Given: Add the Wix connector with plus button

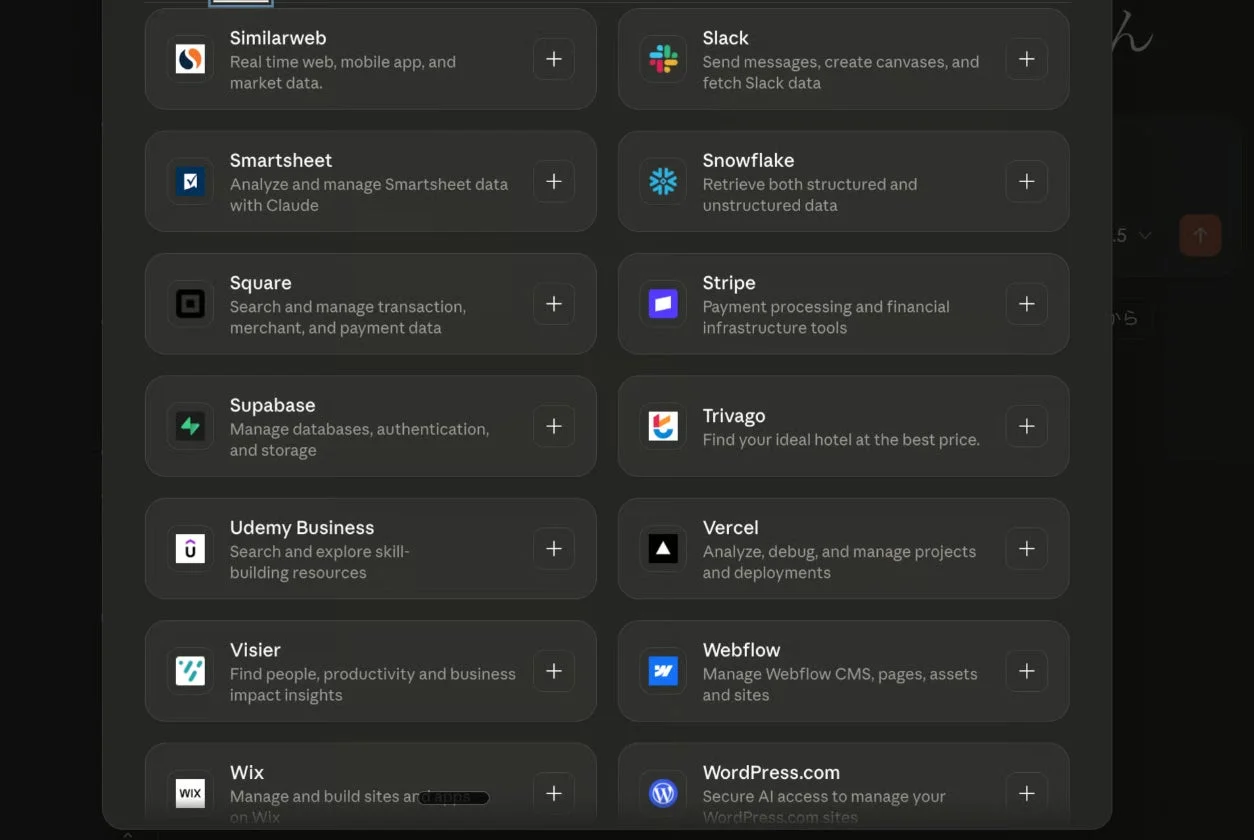Looking at the screenshot, I should [x=554, y=793].
